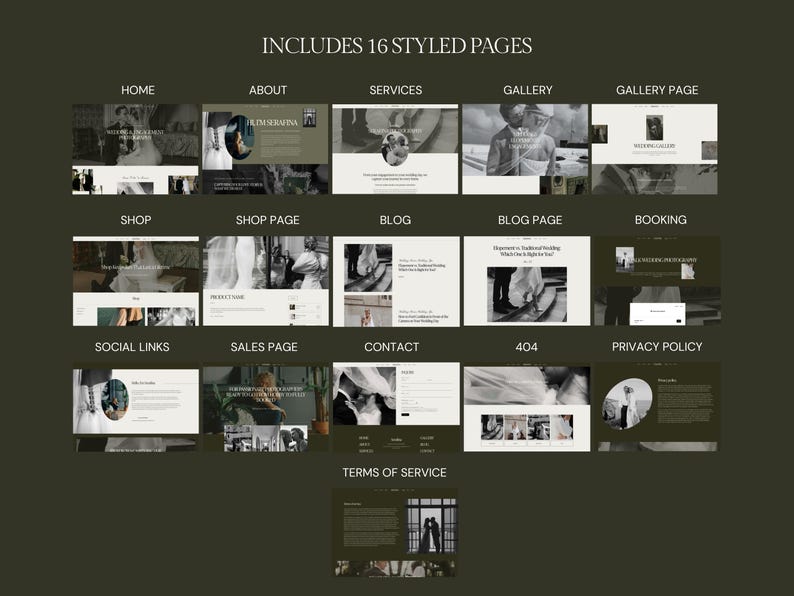Viewport: 794px width, 596px height.
Task: Click the 404 label text
Action: click(x=527, y=347)
